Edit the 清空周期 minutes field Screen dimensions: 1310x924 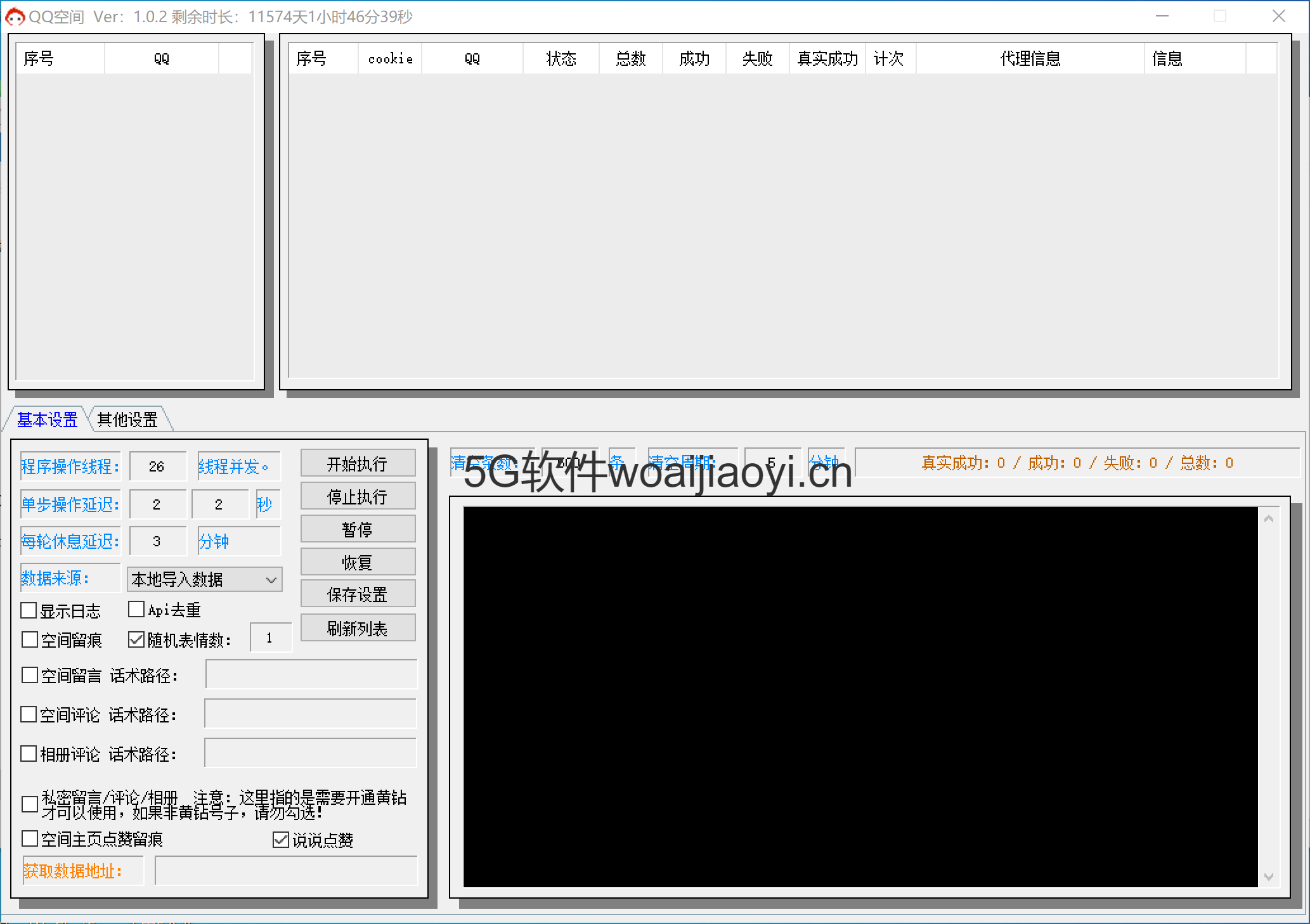[773, 463]
